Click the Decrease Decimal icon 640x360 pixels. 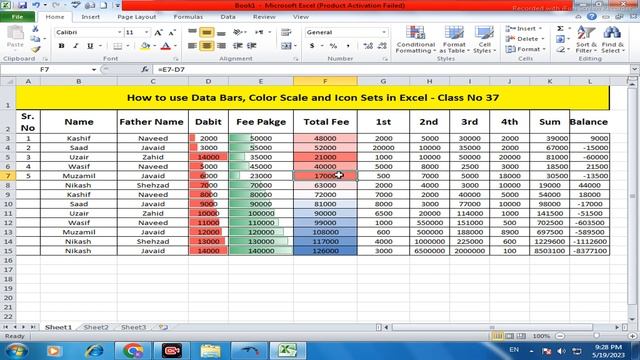pos(382,46)
